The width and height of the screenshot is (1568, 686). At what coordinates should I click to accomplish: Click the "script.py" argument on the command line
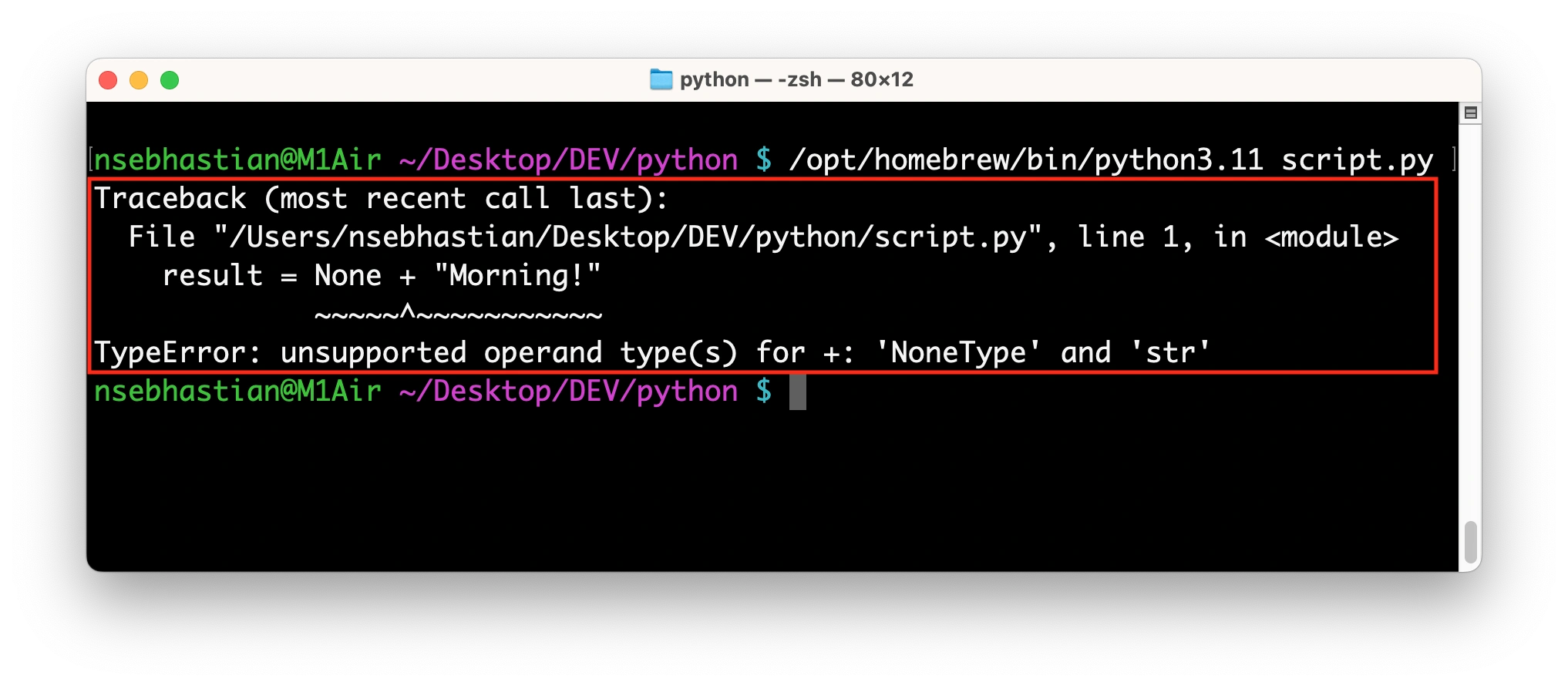pos(1357,160)
